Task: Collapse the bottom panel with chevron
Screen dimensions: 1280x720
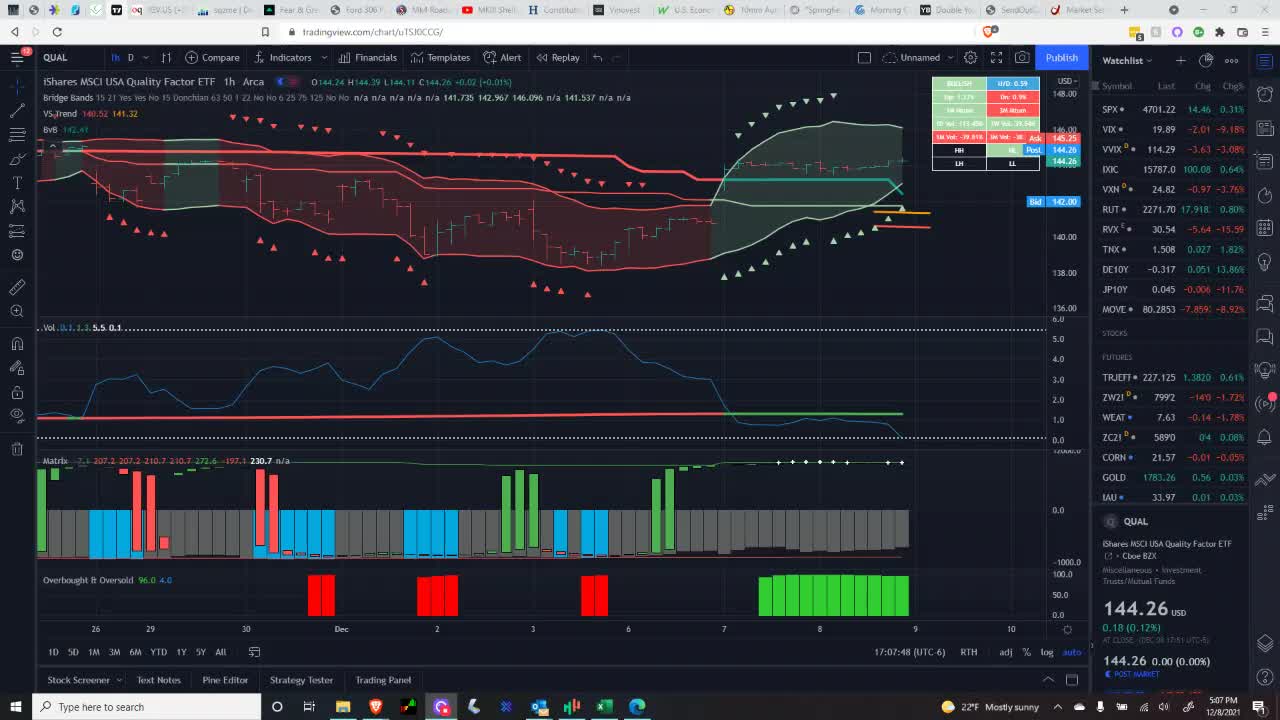Action: coord(1048,680)
